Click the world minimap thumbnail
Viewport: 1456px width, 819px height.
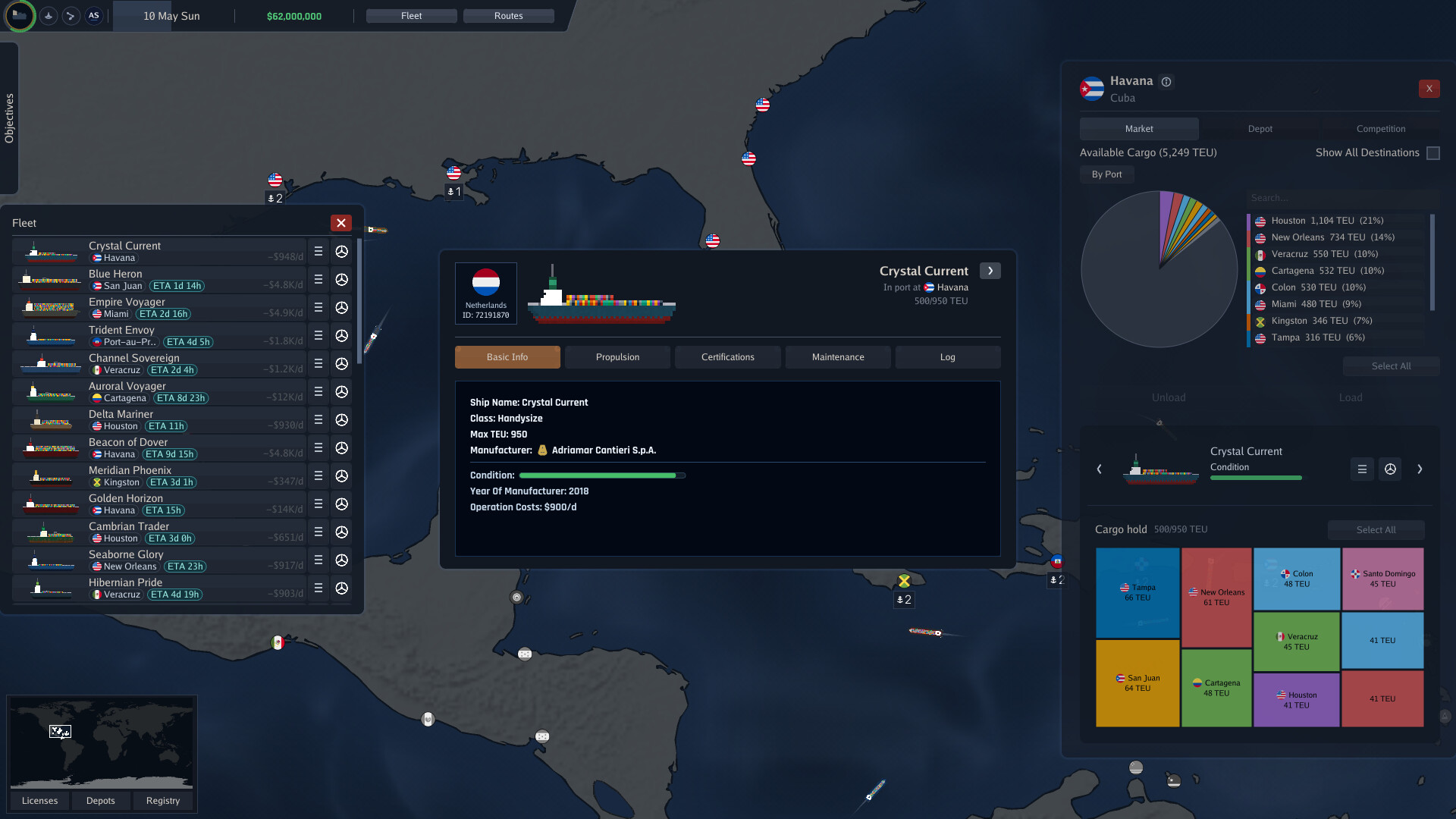pos(102,743)
